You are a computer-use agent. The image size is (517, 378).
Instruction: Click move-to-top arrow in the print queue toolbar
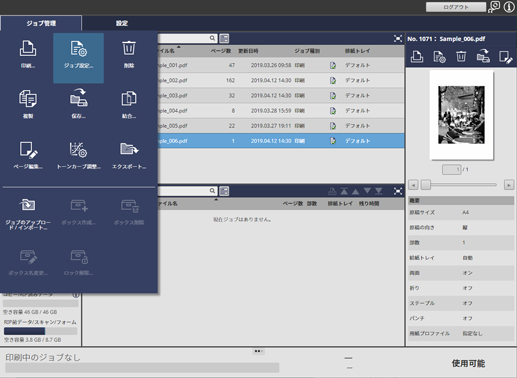pos(344,191)
